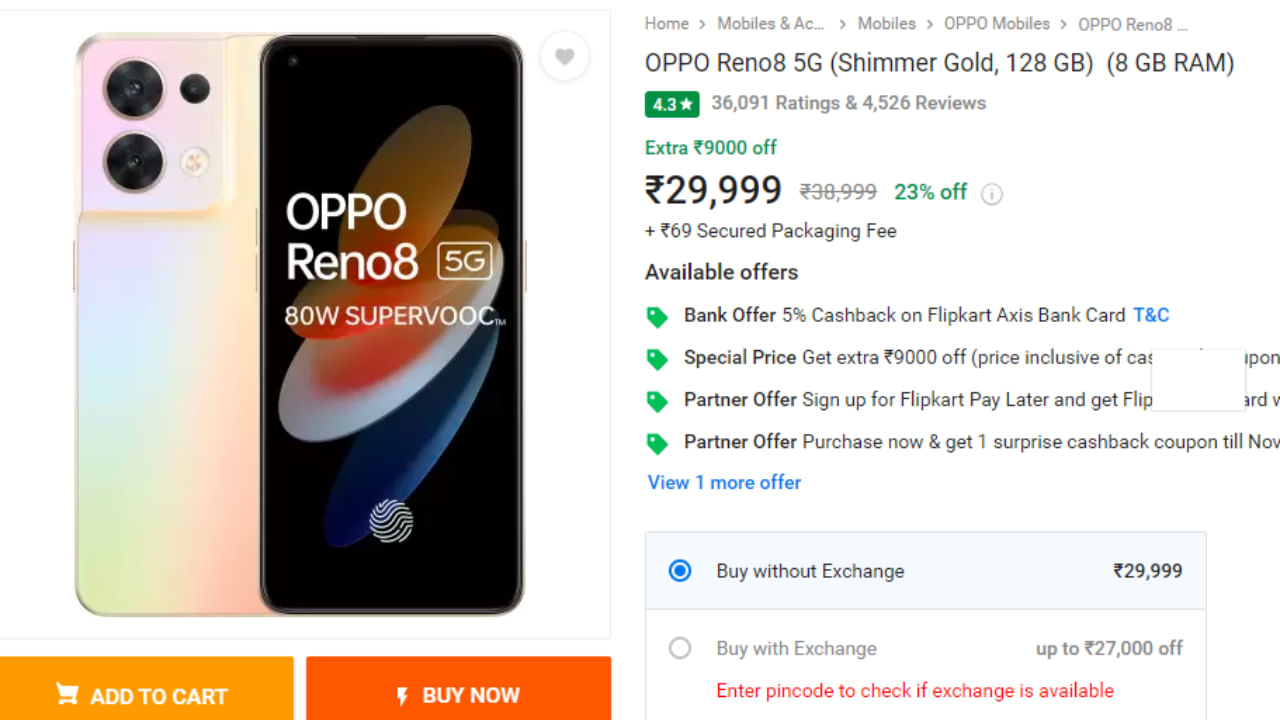Click the Home breadcrumb link

(x=666, y=23)
